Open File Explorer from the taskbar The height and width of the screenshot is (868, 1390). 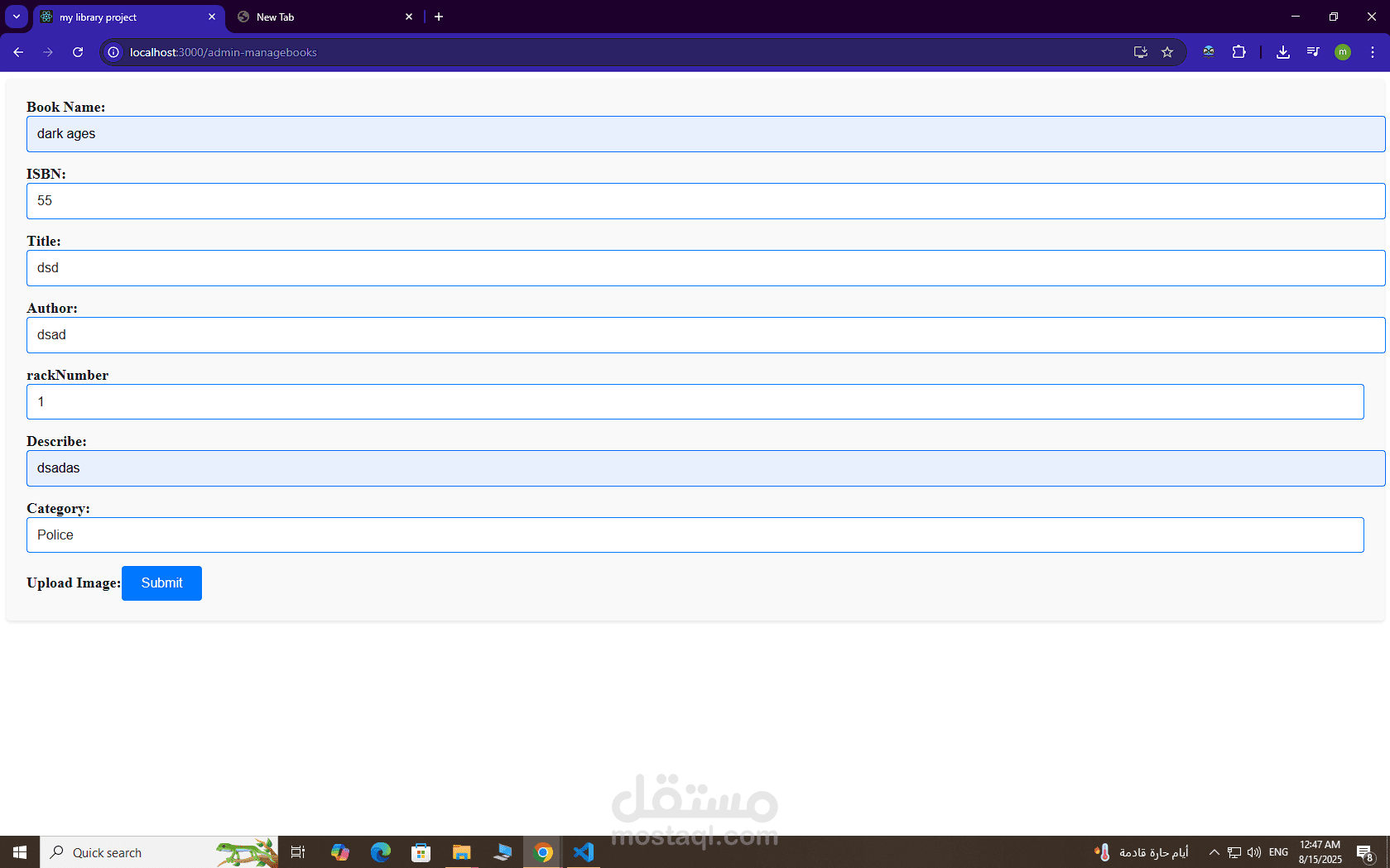461,852
